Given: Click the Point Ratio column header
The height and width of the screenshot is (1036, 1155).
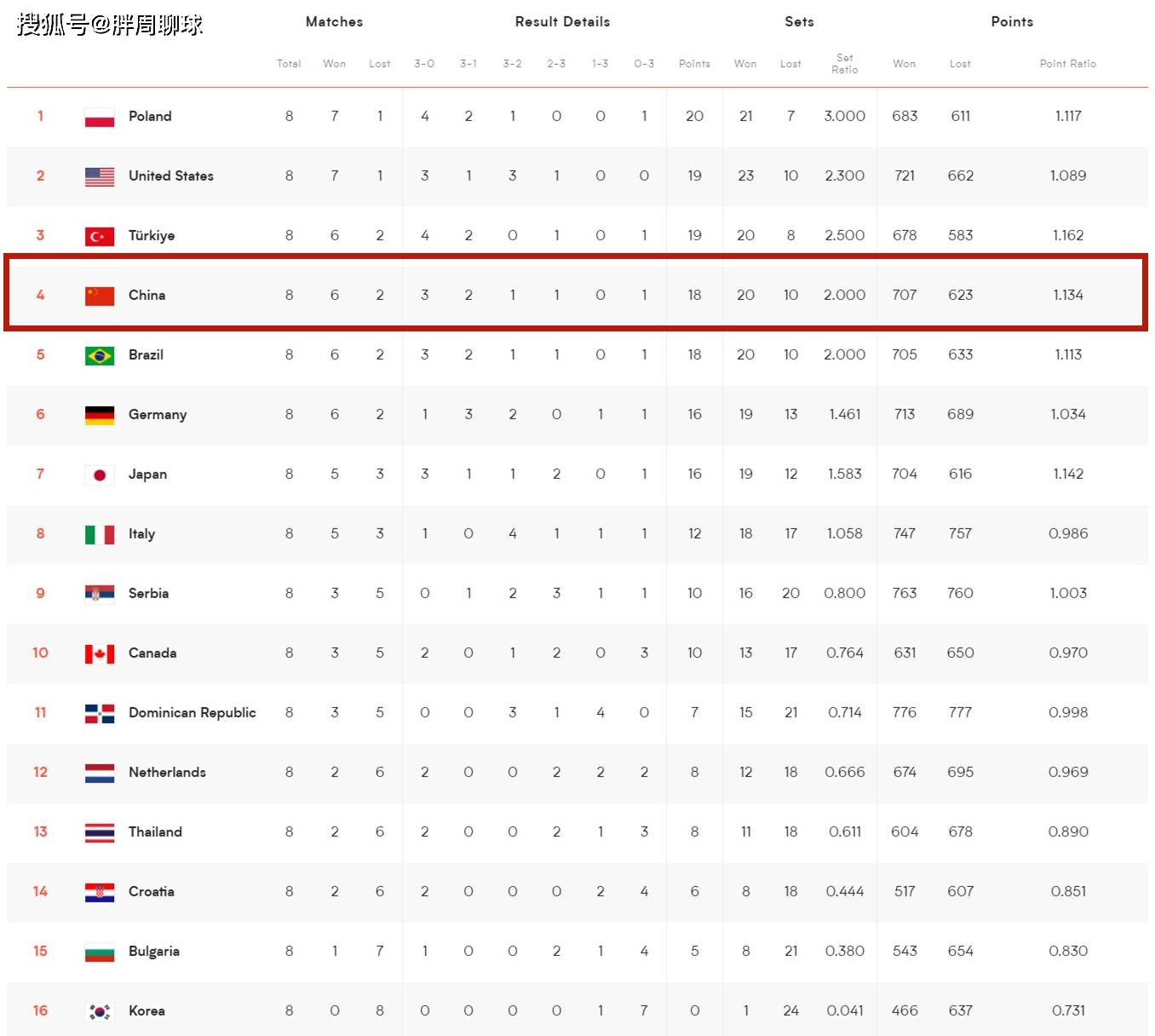Looking at the screenshot, I should 1068,64.
